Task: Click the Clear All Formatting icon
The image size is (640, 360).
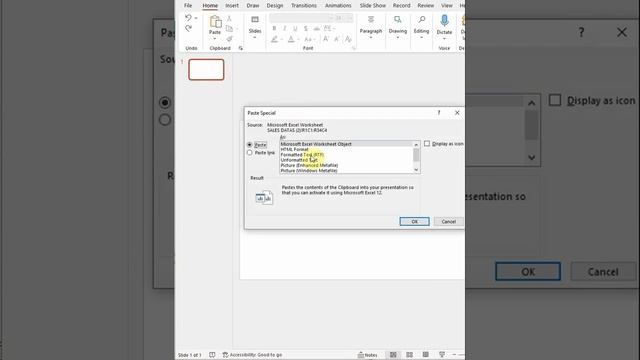Action: [348, 39]
